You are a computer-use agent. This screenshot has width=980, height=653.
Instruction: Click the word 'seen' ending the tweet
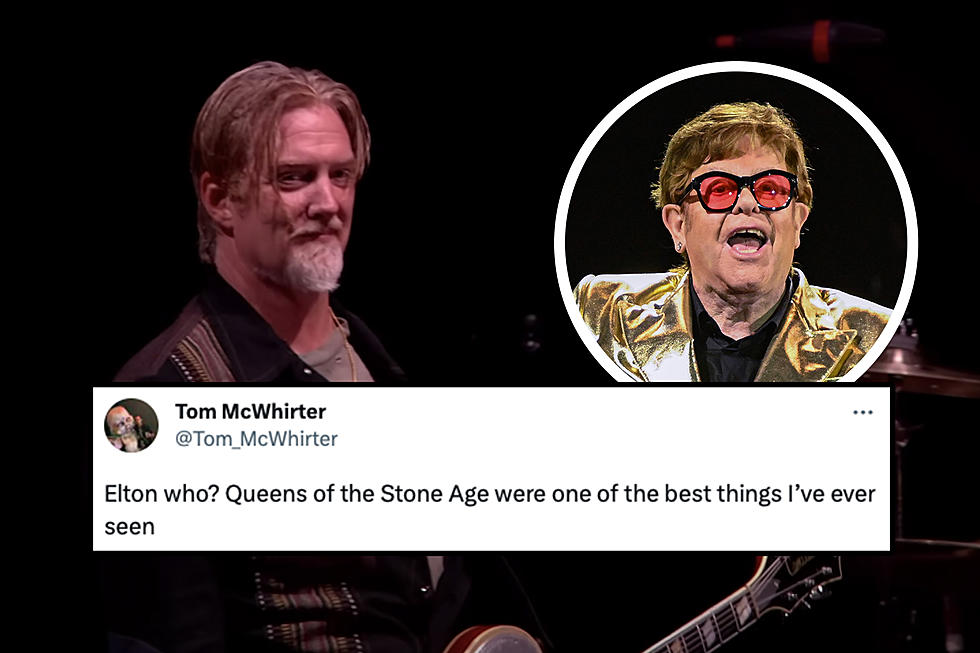pos(129,527)
